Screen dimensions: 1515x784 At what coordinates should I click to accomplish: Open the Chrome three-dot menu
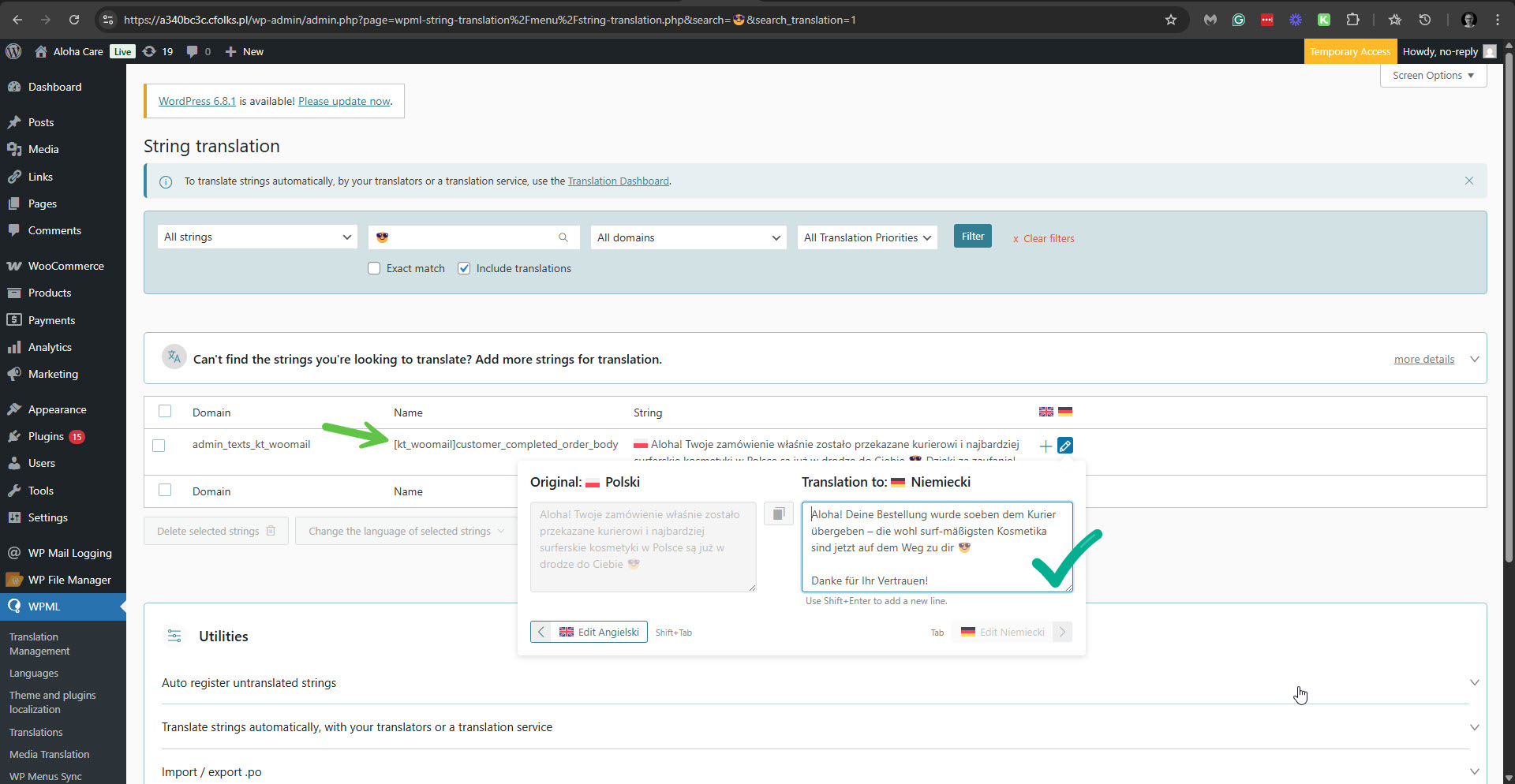point(1498,20)
